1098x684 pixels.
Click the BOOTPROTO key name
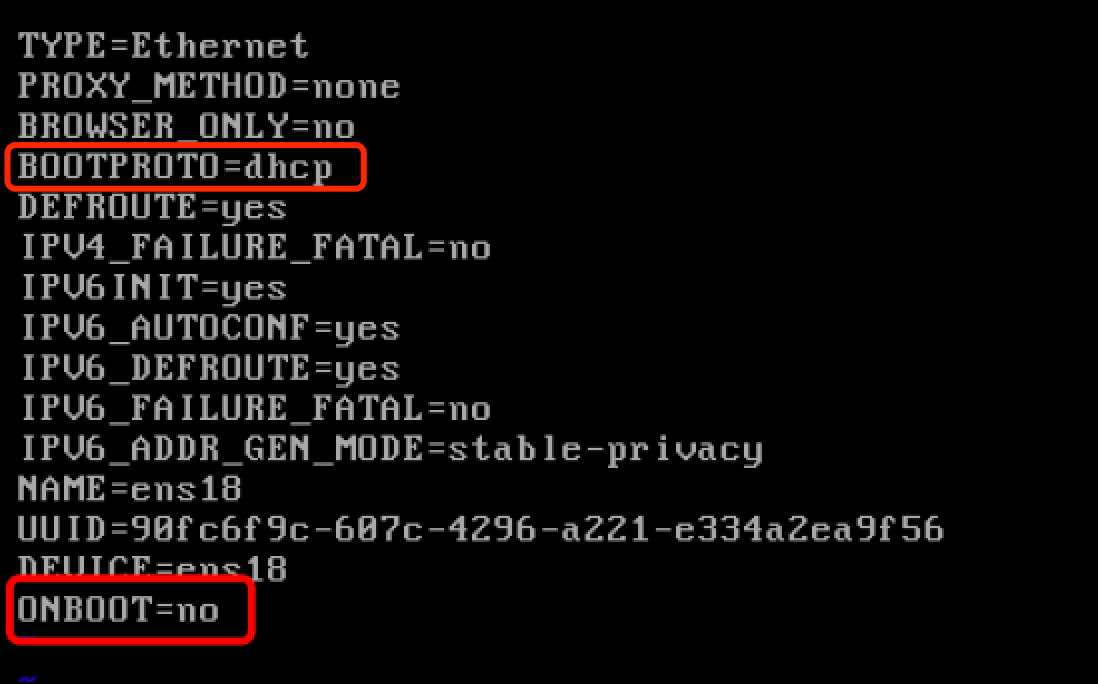coord(118,168)
